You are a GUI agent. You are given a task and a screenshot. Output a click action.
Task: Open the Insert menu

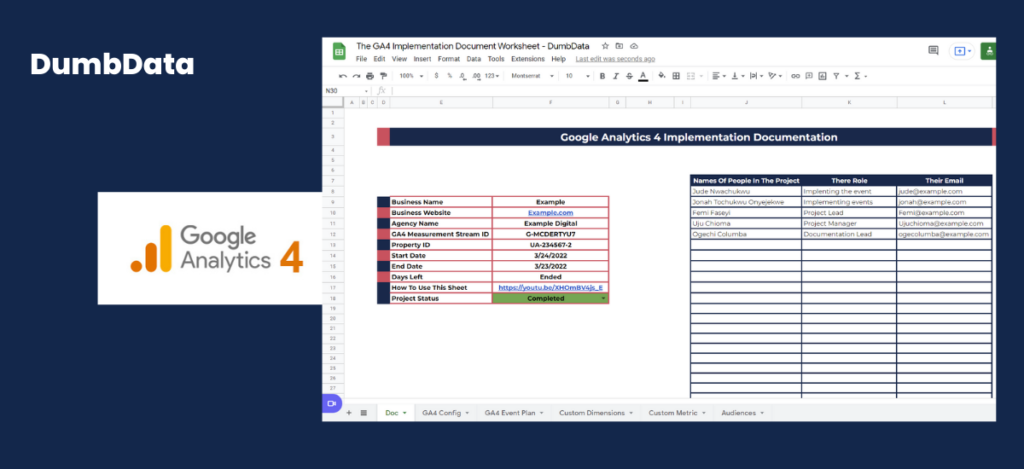[x=423, y=59]
